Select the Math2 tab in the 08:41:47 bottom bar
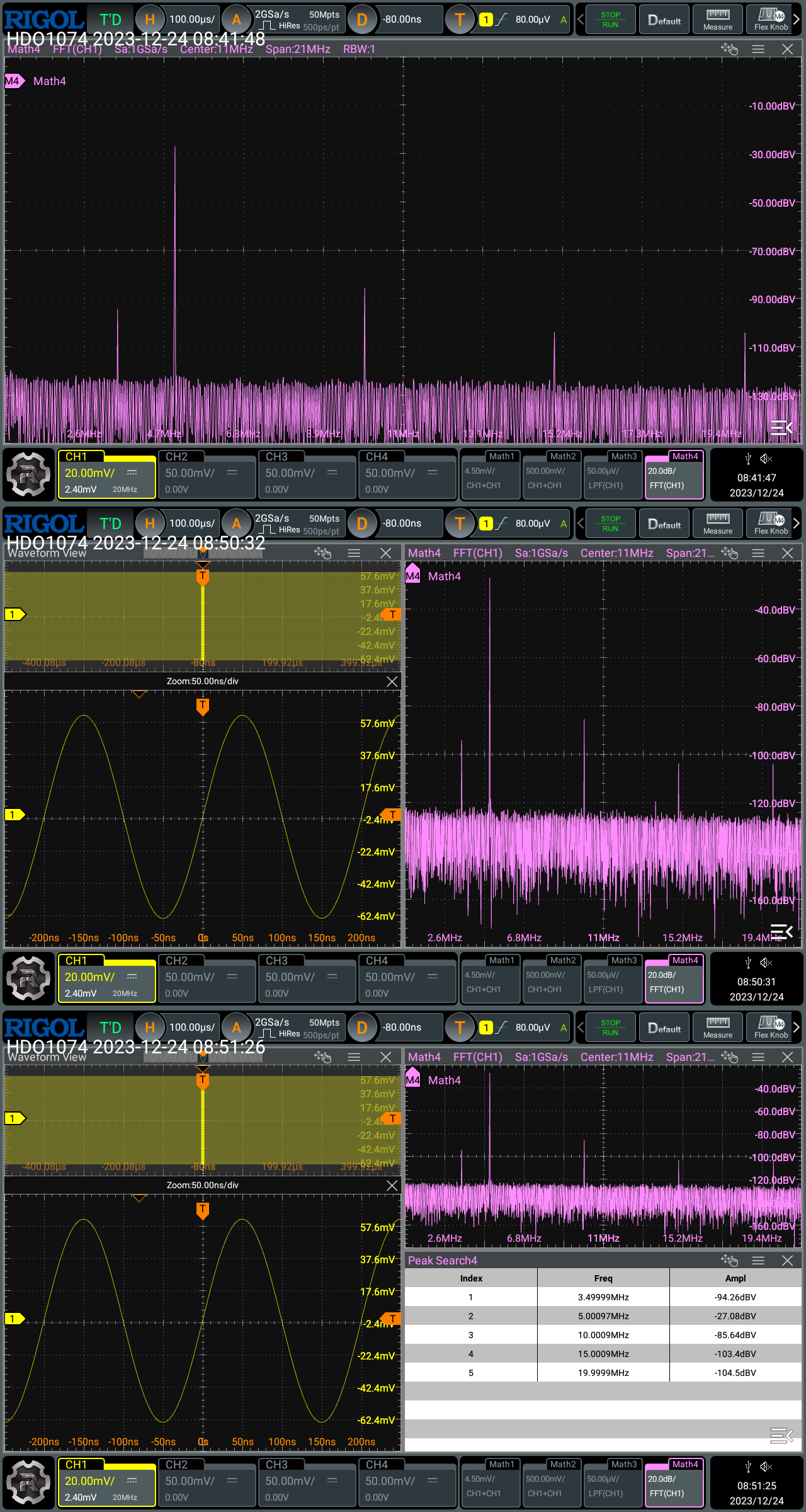The image size is (806, 1512). [551, 475]
